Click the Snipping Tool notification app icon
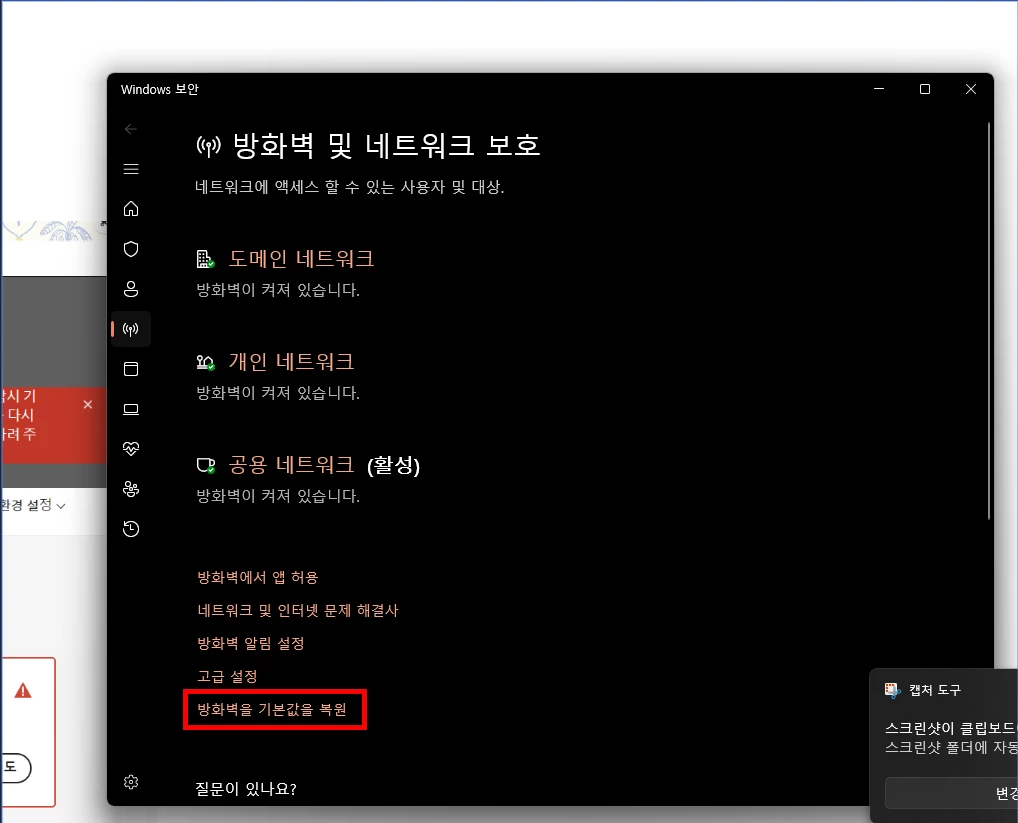1018x823 pixels. 893,690
